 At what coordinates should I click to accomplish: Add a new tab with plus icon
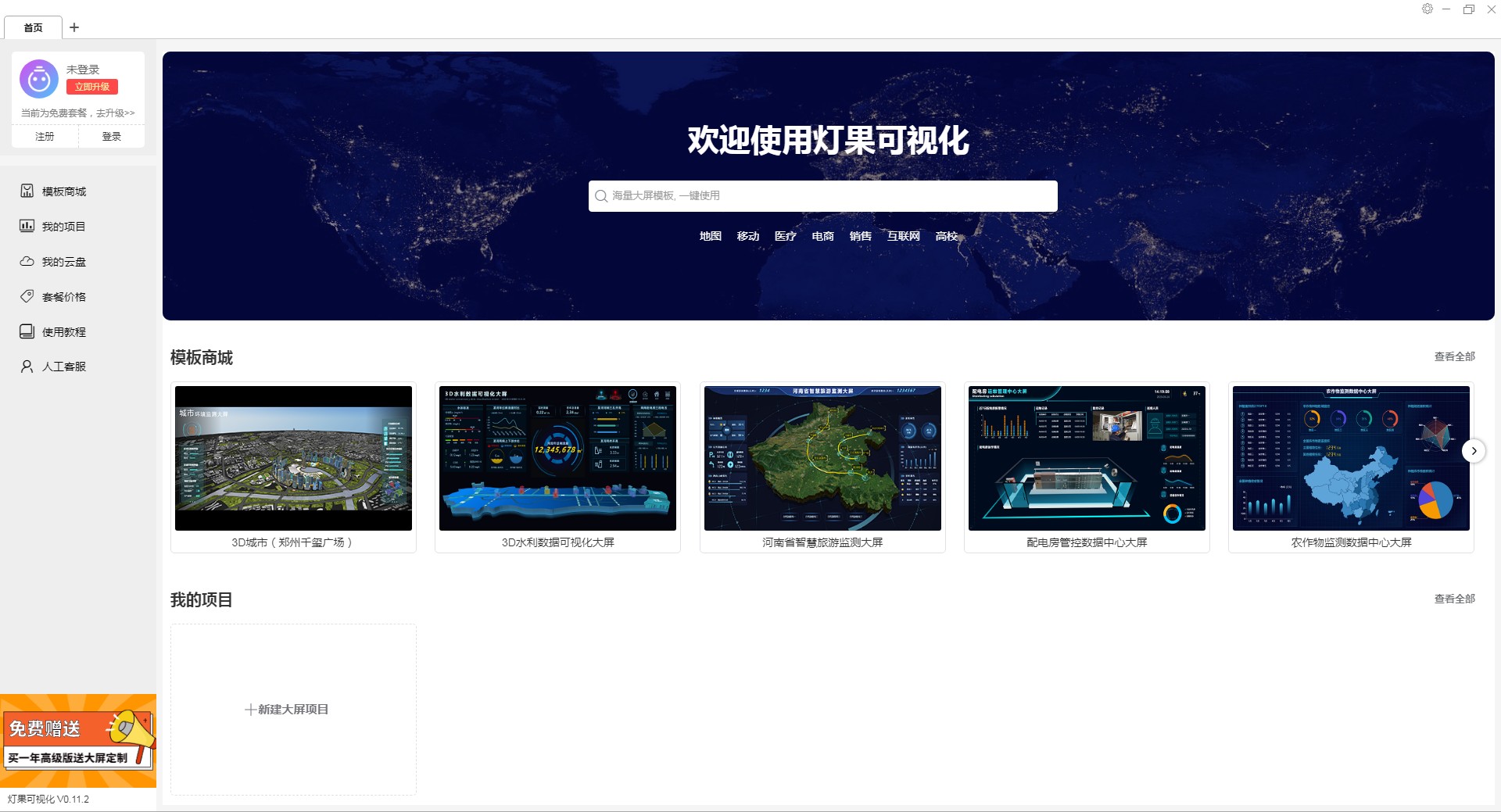74,27
